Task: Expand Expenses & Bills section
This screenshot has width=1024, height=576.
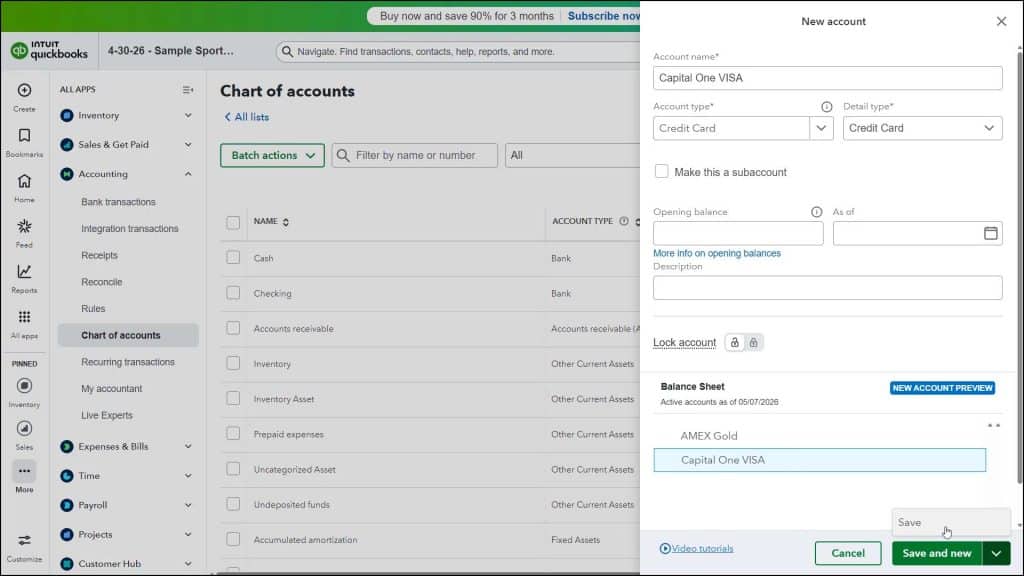Action: [188, 447]
